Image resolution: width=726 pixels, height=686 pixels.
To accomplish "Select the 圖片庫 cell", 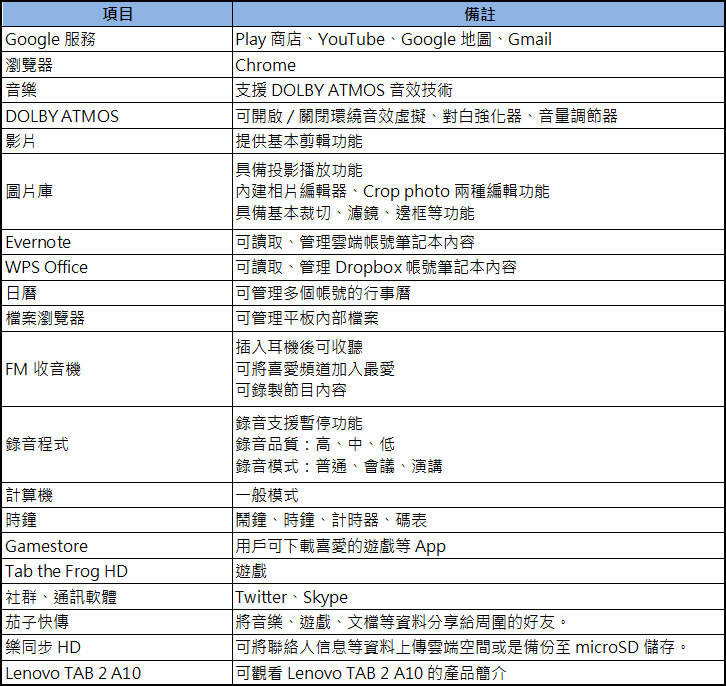I will [117, 192].
